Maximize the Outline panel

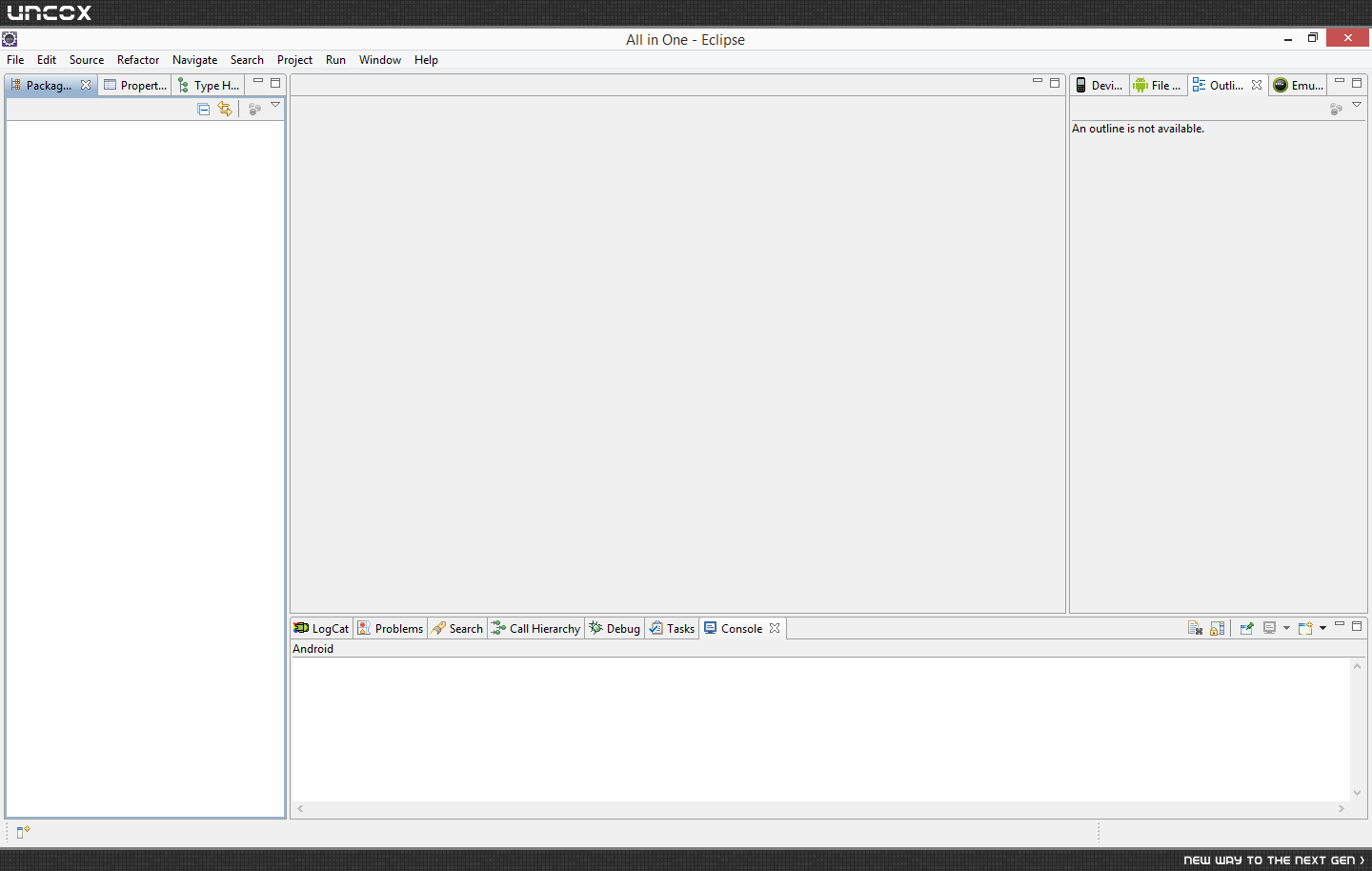pyautogui.click(x=1357, y=83)
